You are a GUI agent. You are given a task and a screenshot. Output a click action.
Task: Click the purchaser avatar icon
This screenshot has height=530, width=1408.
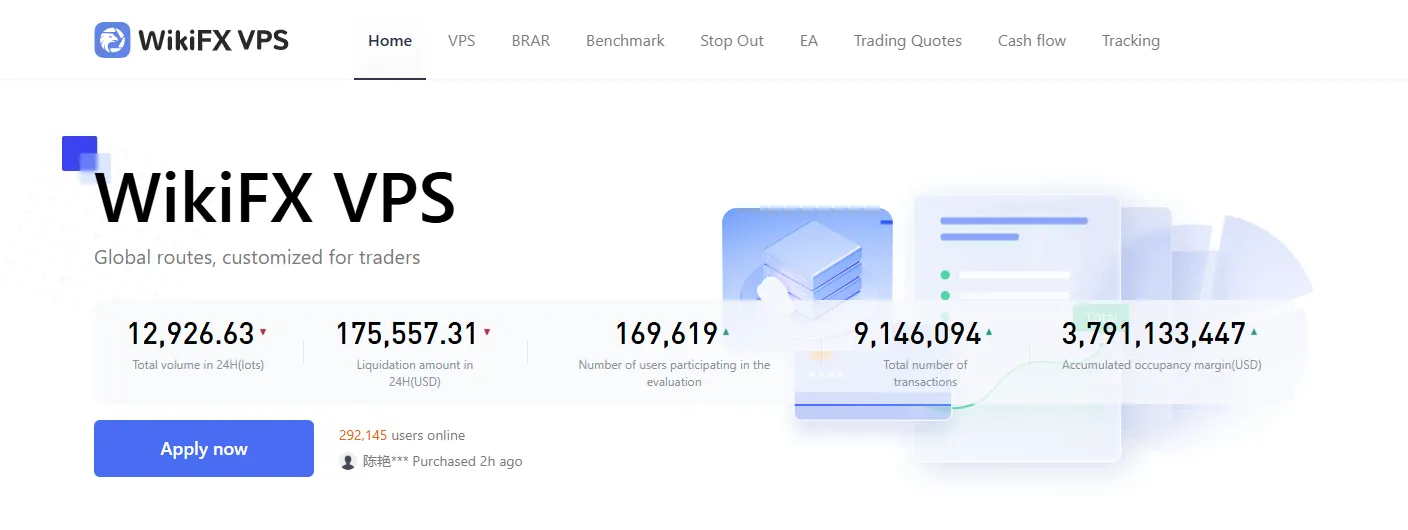pyautogui.click(x=348, y=462)
